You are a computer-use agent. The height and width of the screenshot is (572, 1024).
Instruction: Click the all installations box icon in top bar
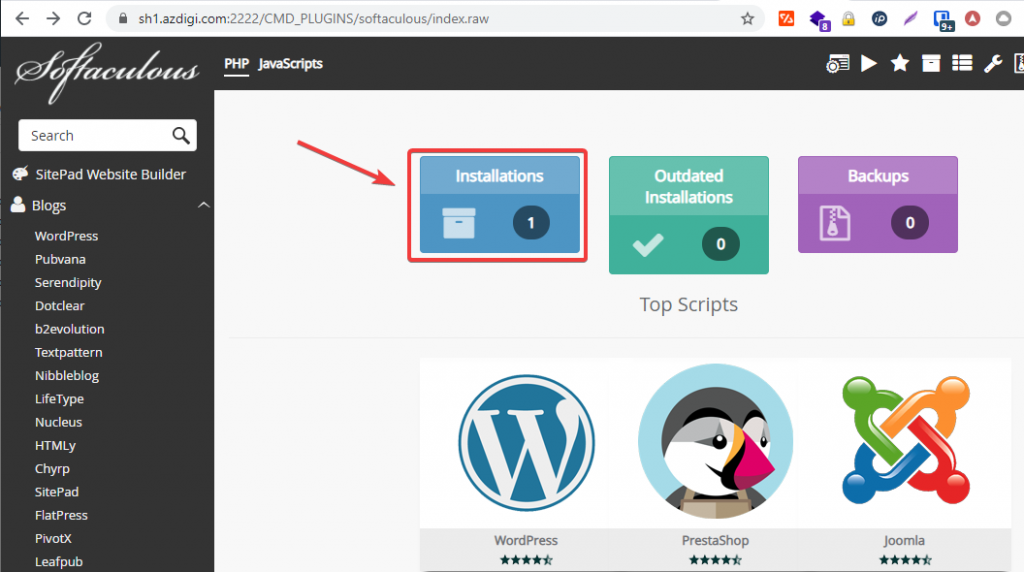[x=931, y=63]
